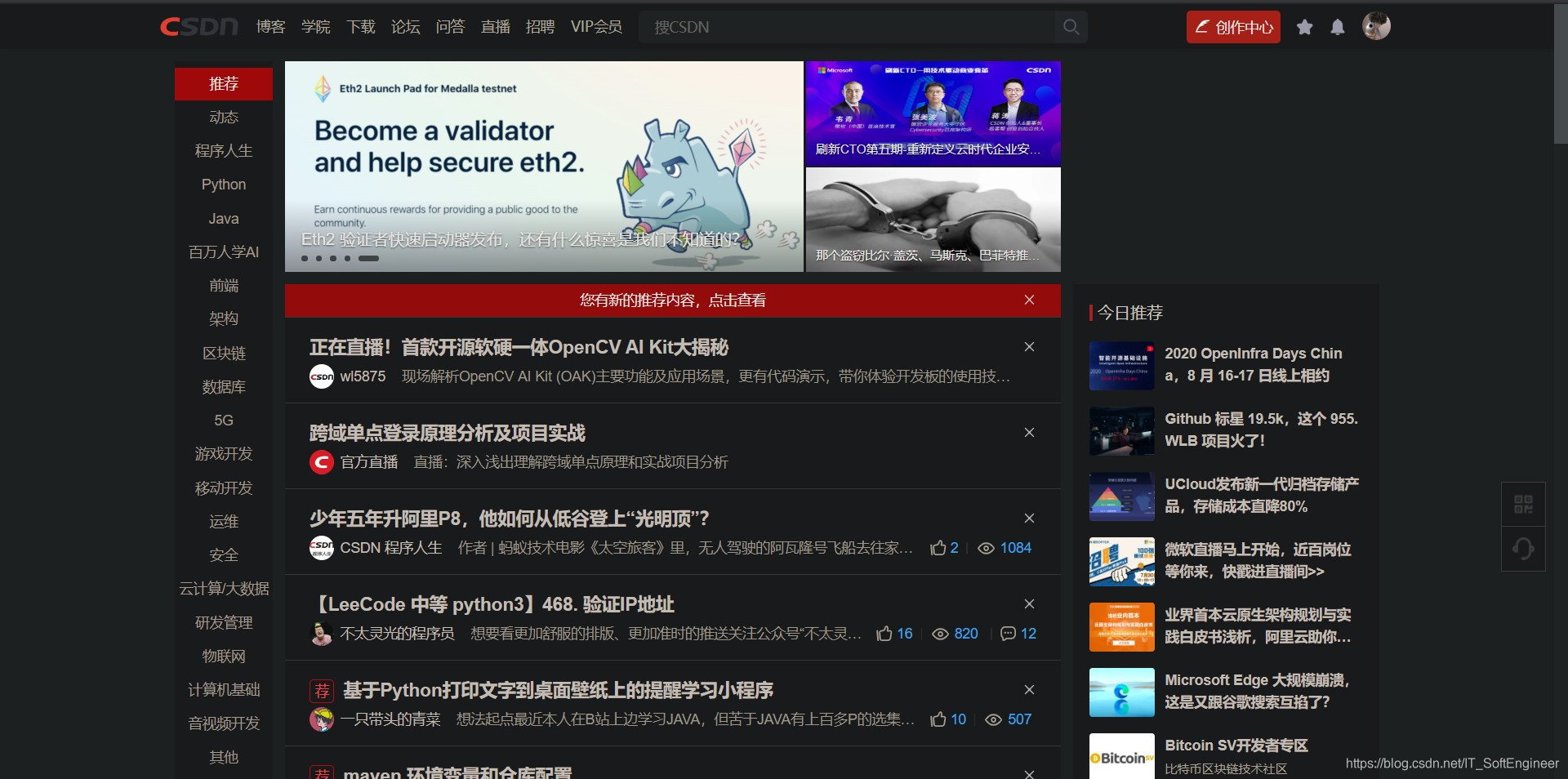1568x779 pixels.
Task: Click 一只带头的青菜 author avatar
Action: (322, 719)
